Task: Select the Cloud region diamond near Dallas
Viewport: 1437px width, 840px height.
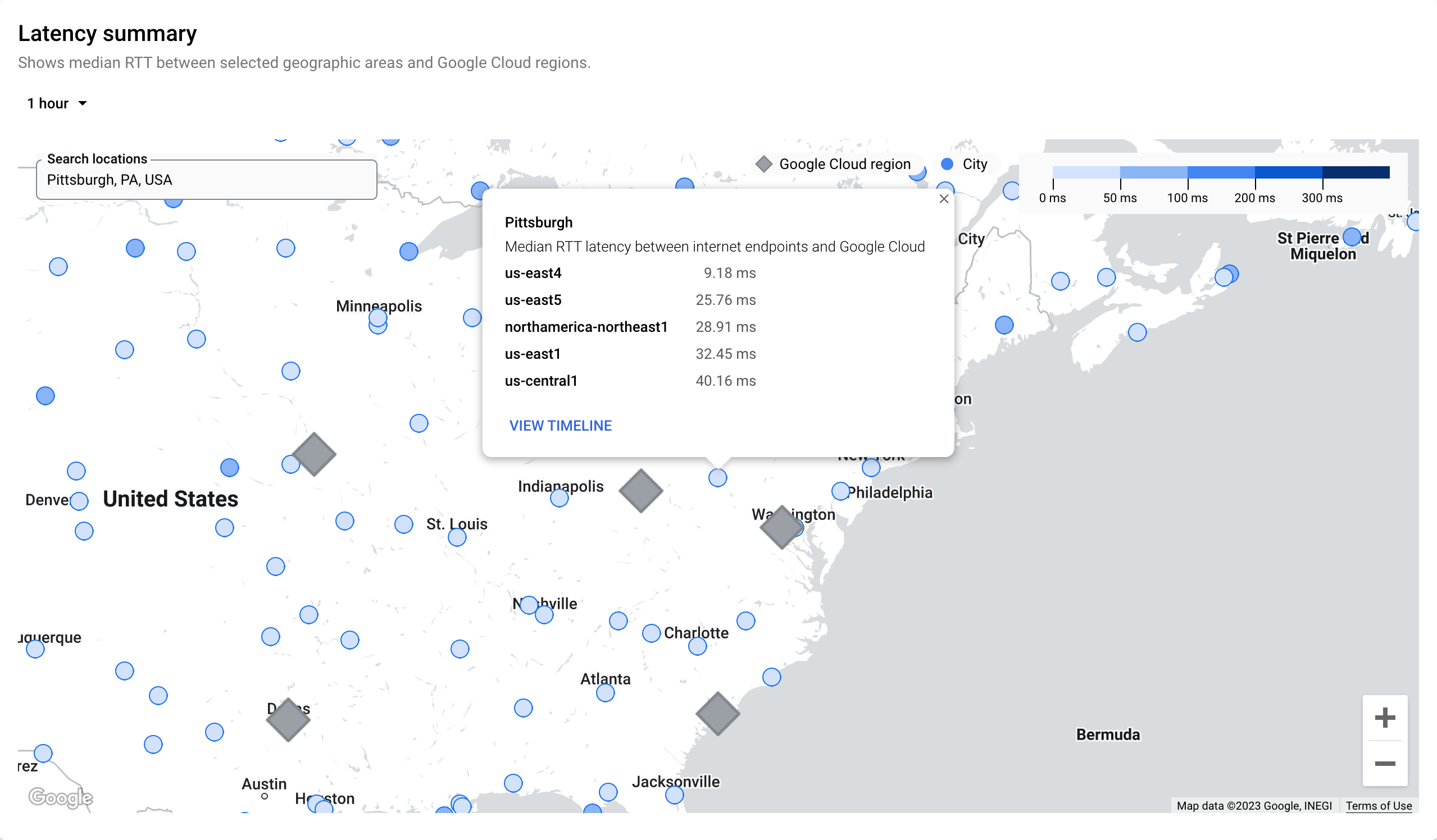Action: (288, 720)
